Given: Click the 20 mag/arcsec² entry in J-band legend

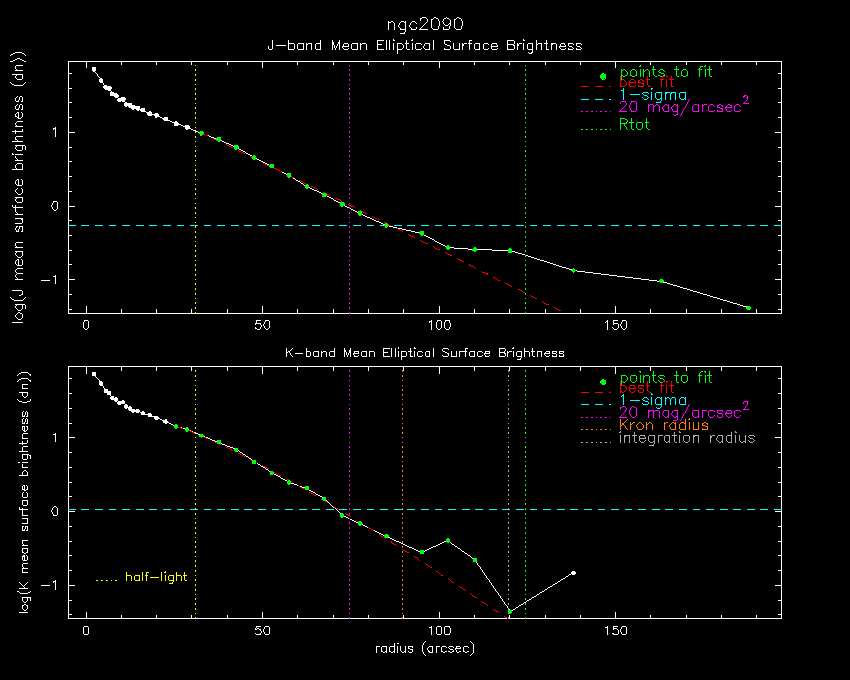Looking at the screenshot, I should (x=684, y=108).
